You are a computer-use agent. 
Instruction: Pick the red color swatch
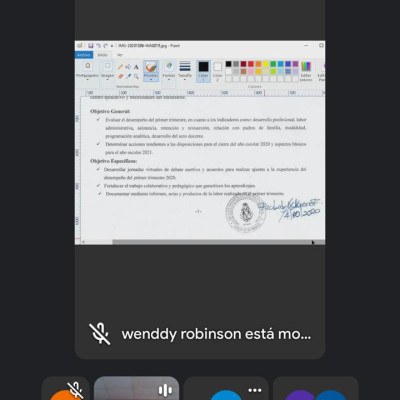pyautogui.click(x=251, y=64)
